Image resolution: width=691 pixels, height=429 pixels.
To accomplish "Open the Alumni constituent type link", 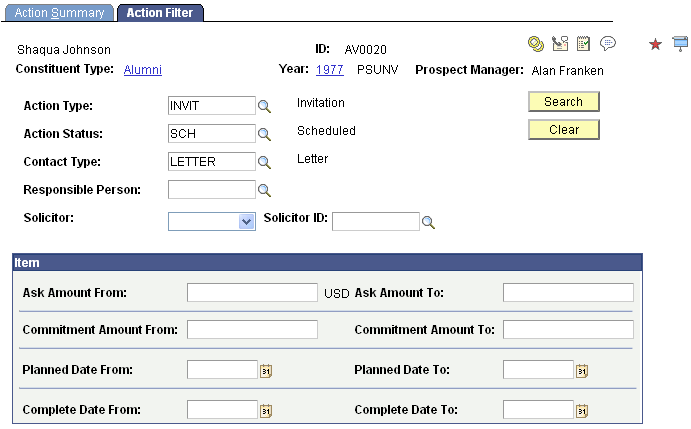I will 143,70.
